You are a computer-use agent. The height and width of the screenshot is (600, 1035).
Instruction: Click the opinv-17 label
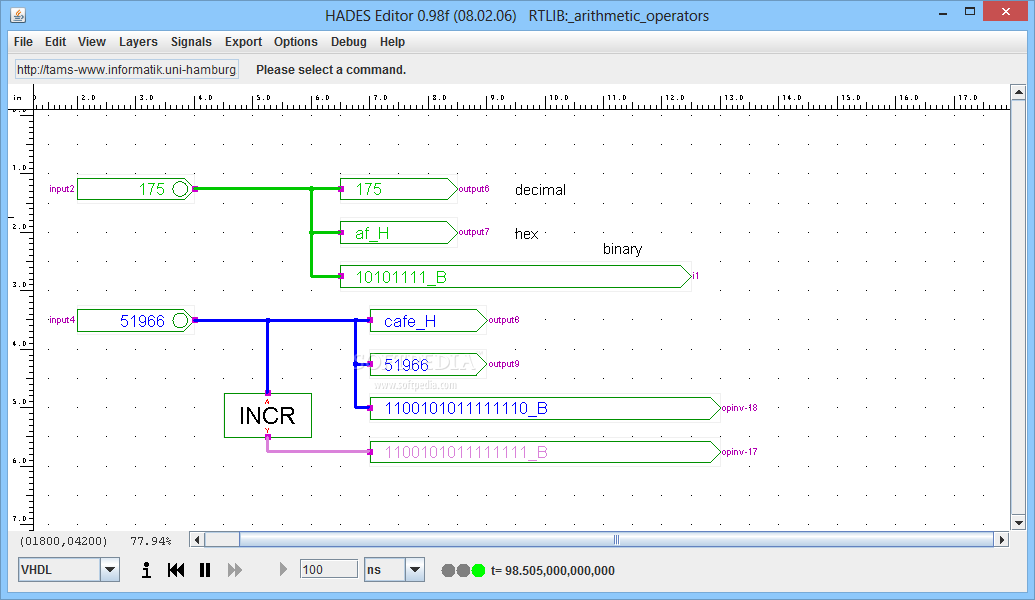tap(739, 452)
